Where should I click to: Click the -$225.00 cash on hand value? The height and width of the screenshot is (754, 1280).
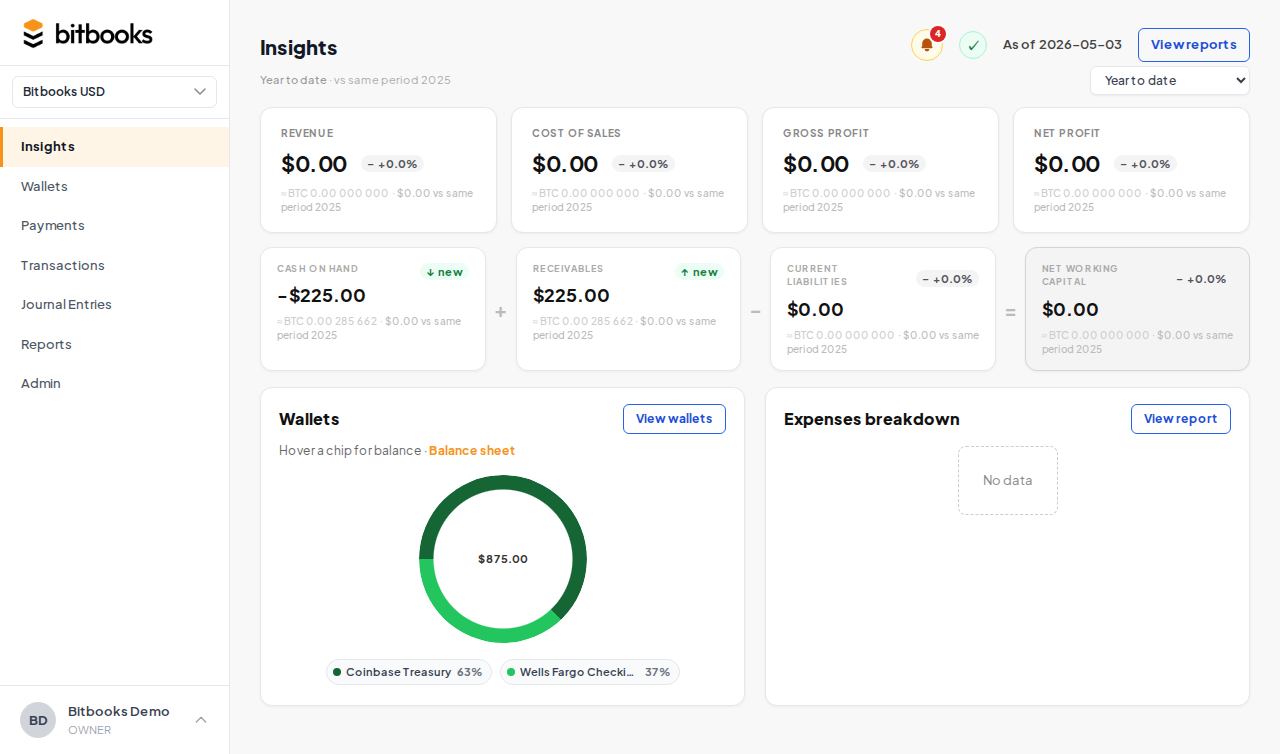(x=321, y=296)
